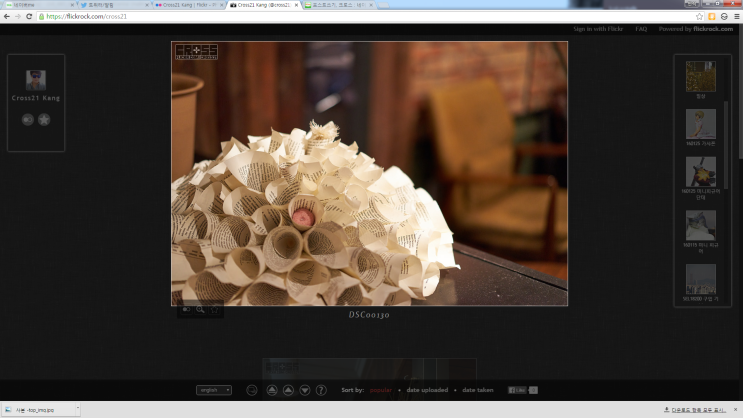Open the Powered by flickrock.com link
Viewport: 743px width, 418px height.
click(x=696, y=29)
